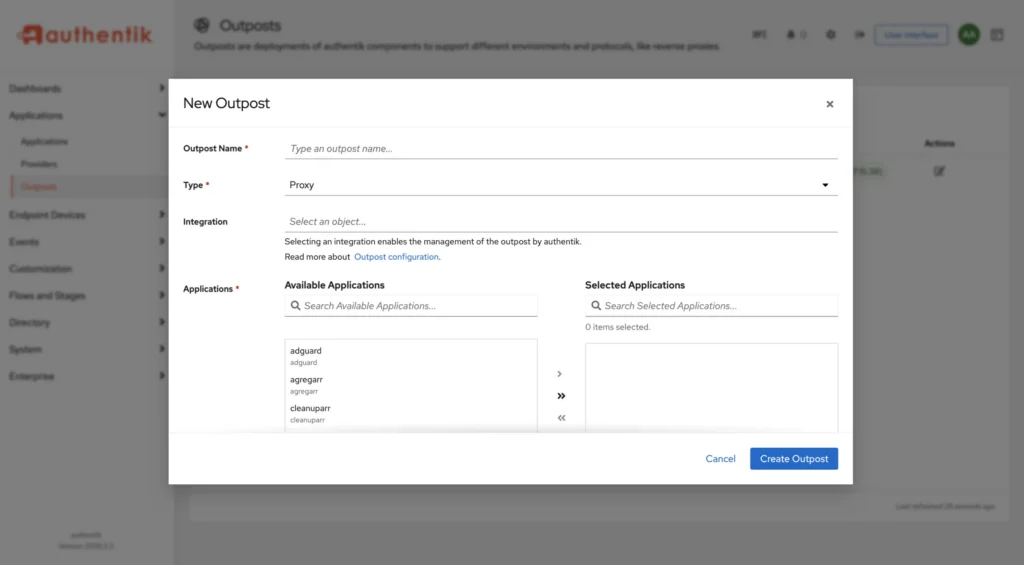
Task: Collapse the Applications sidebar section
Action: (86, 116)
